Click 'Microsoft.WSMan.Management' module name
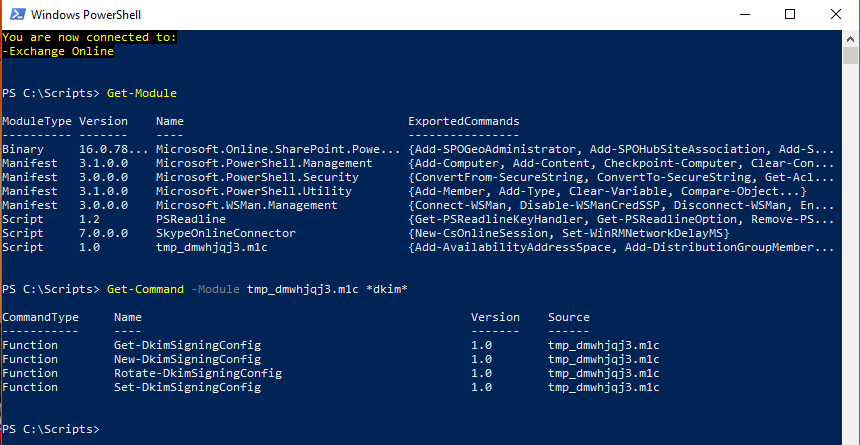 pyautogui.click(x=247, y=205)
